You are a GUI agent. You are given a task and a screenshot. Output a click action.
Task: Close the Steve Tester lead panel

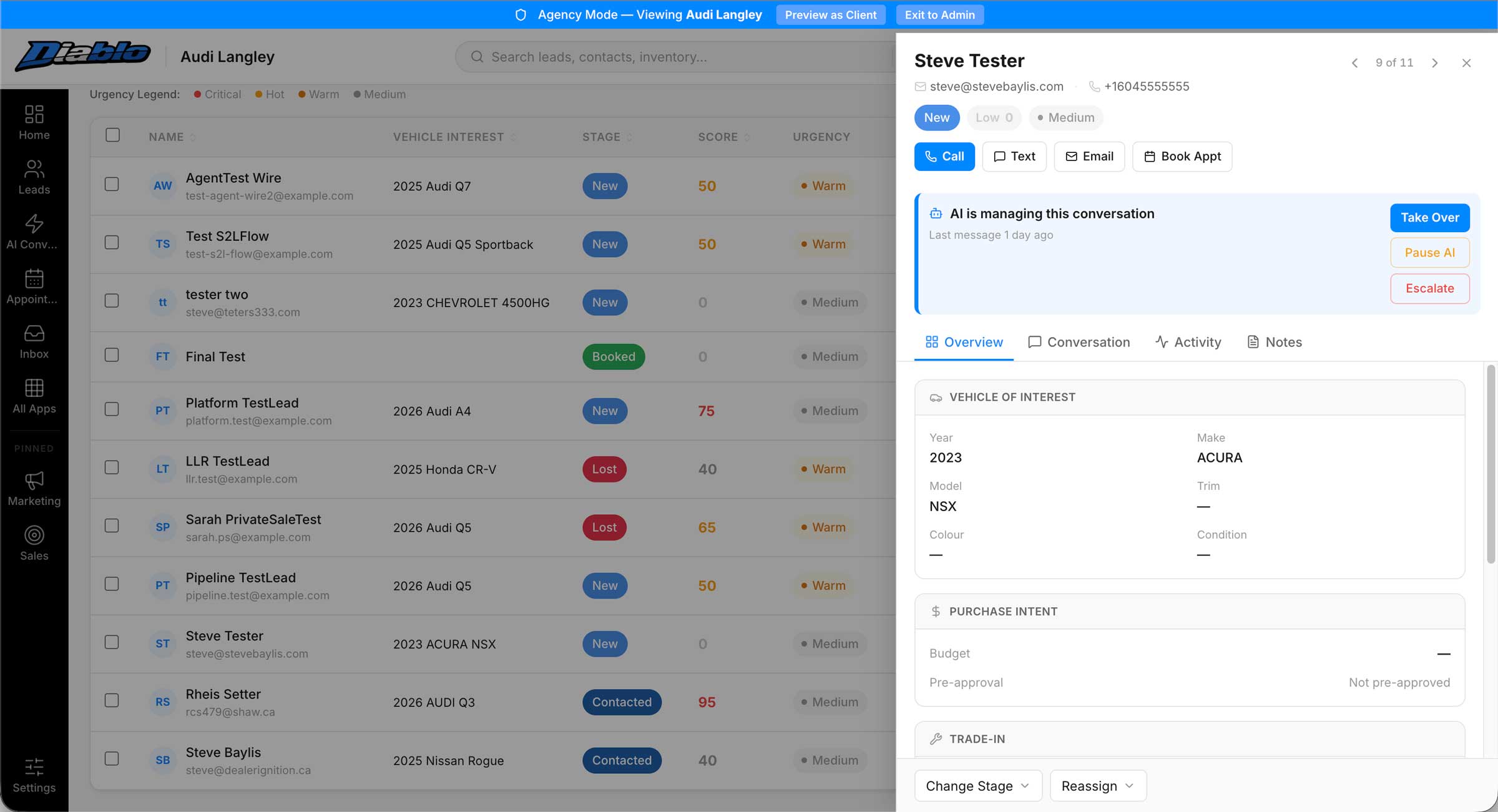click(x=1467, y=63)
